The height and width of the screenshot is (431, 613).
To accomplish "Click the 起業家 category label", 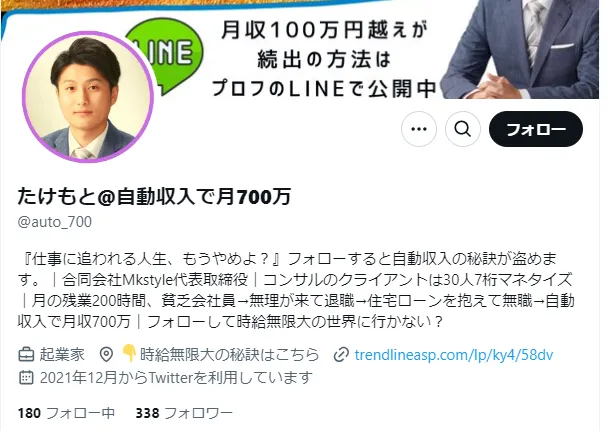I will coord(62,355).
